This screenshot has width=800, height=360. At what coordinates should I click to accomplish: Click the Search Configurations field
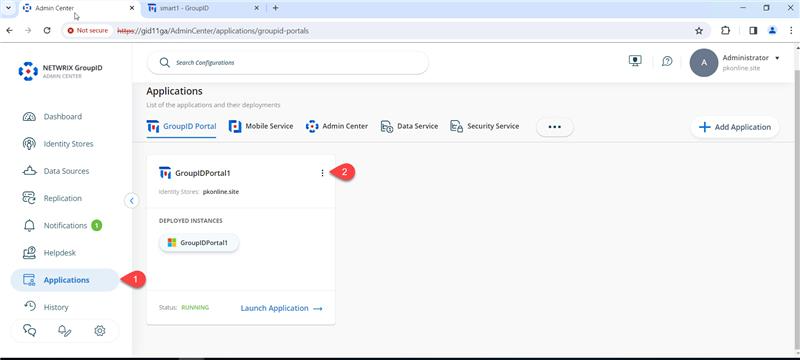pyautogui.click(x=288, y=63)
